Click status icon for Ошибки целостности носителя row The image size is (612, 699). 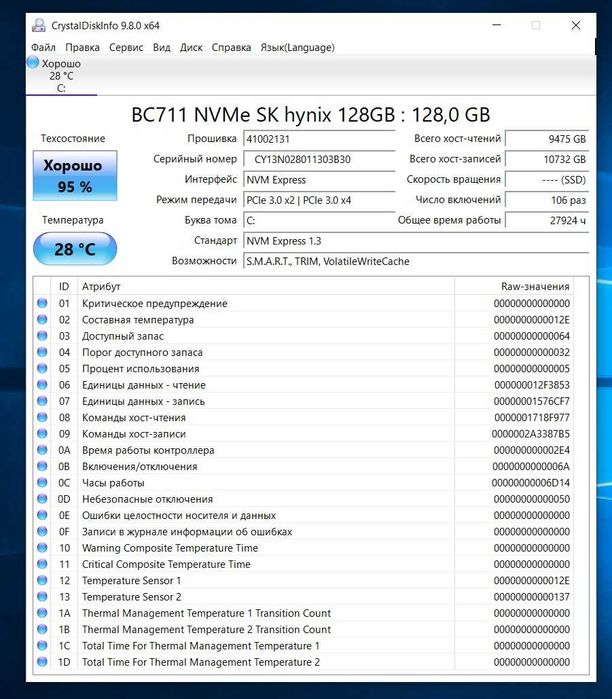pyautogui.click(x=42, y=515)
